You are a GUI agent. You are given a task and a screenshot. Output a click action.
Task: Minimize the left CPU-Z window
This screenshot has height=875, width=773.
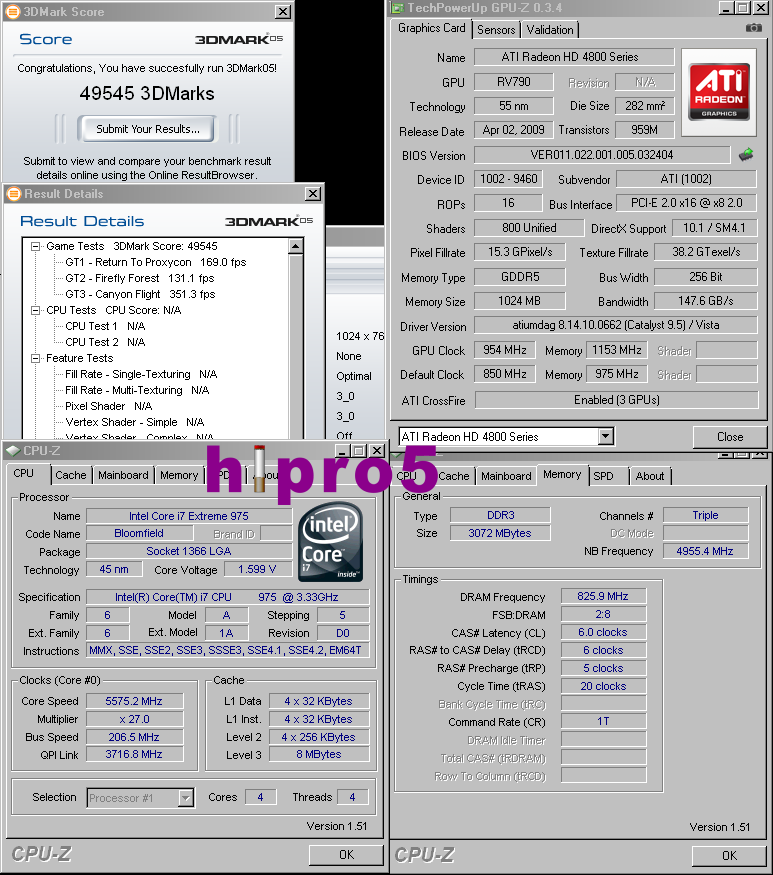click(x=342, y=450)
